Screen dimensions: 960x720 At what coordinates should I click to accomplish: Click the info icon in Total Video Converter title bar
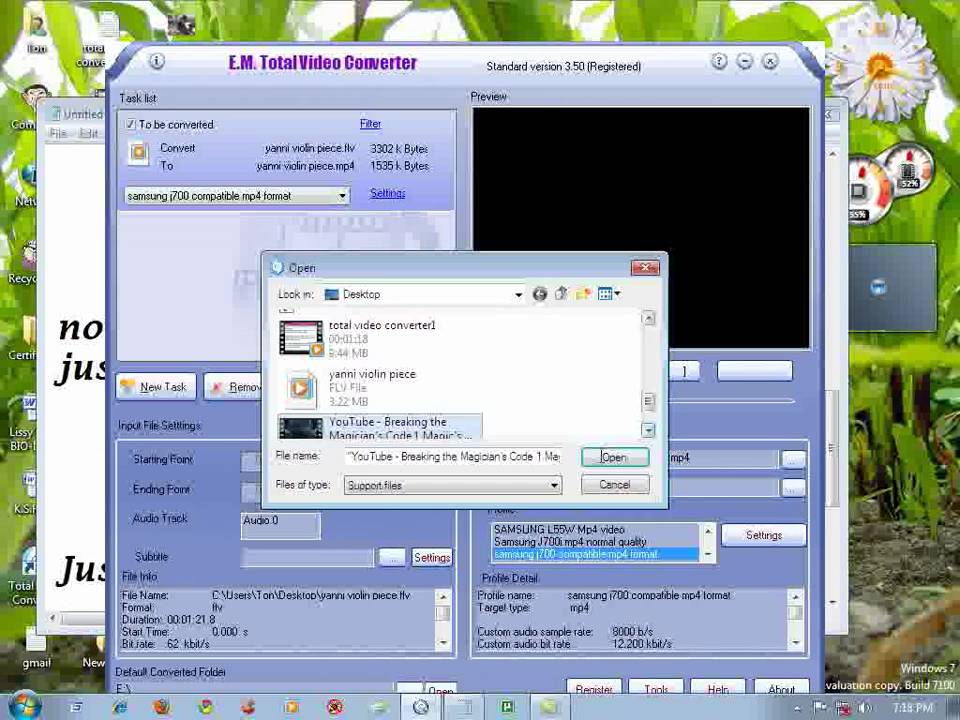(x=157, y=61)
